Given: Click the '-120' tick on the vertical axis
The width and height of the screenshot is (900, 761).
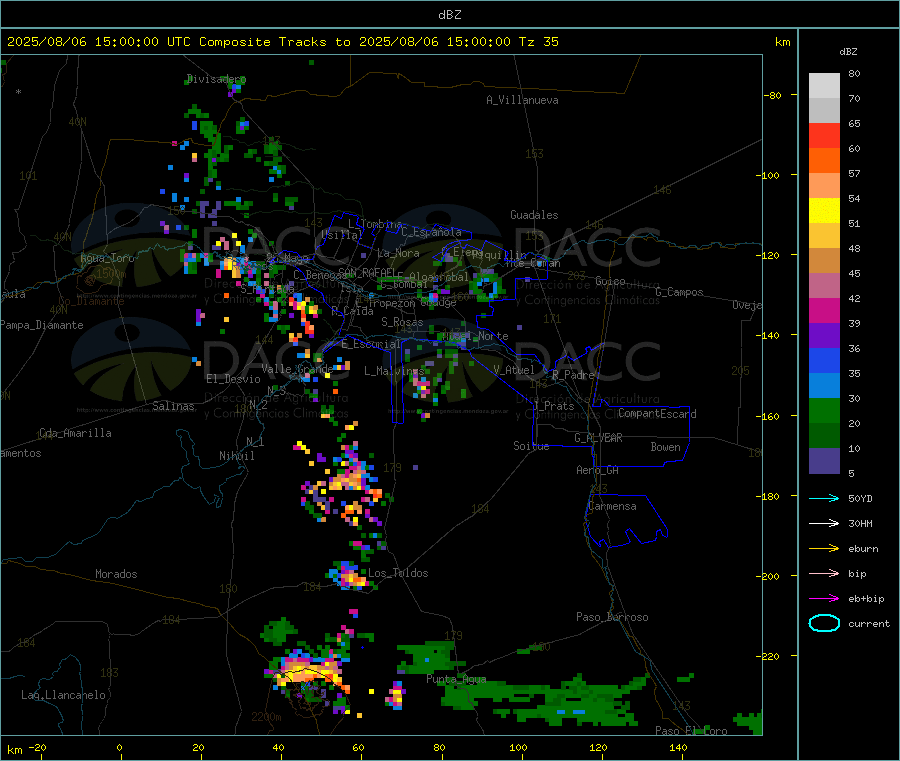Looking at the screenshot, I should pyautogui.click(x=770, y=255).
